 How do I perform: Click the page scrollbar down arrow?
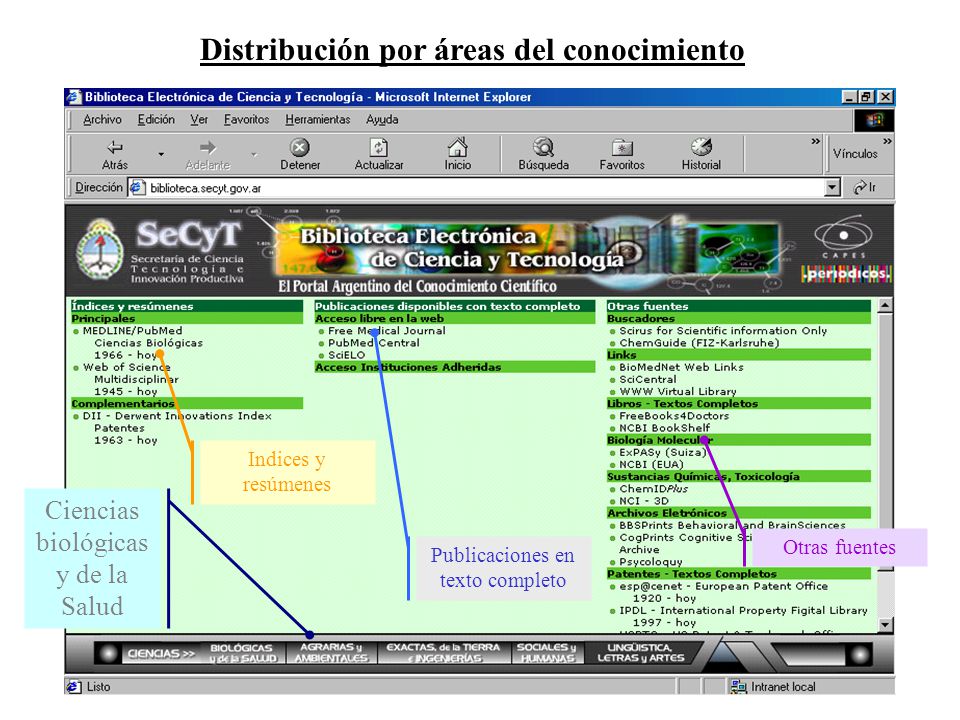[885, 624]
